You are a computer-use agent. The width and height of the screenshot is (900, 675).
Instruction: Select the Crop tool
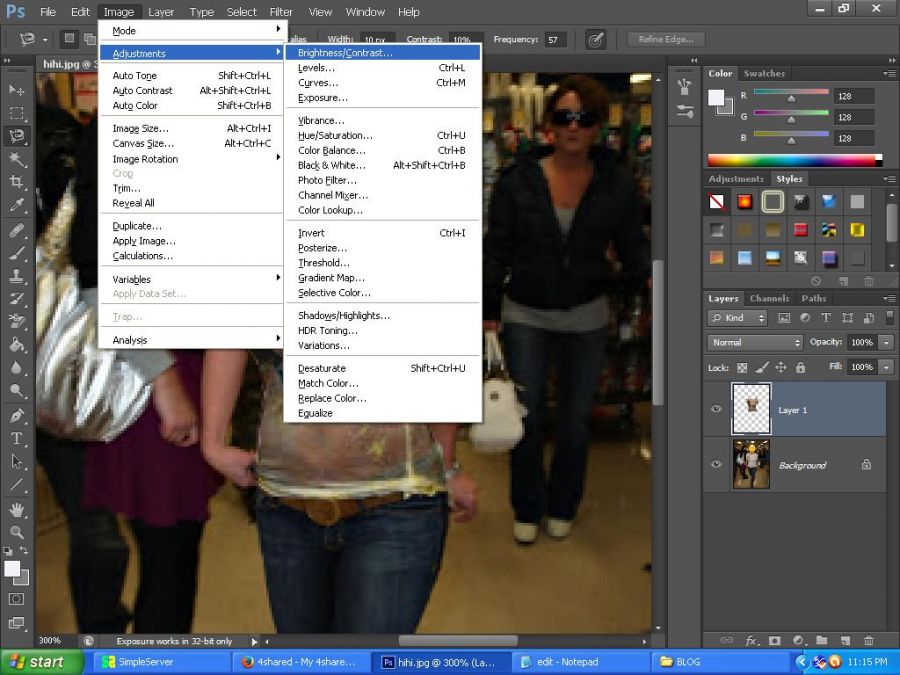[x=17, y=182]
